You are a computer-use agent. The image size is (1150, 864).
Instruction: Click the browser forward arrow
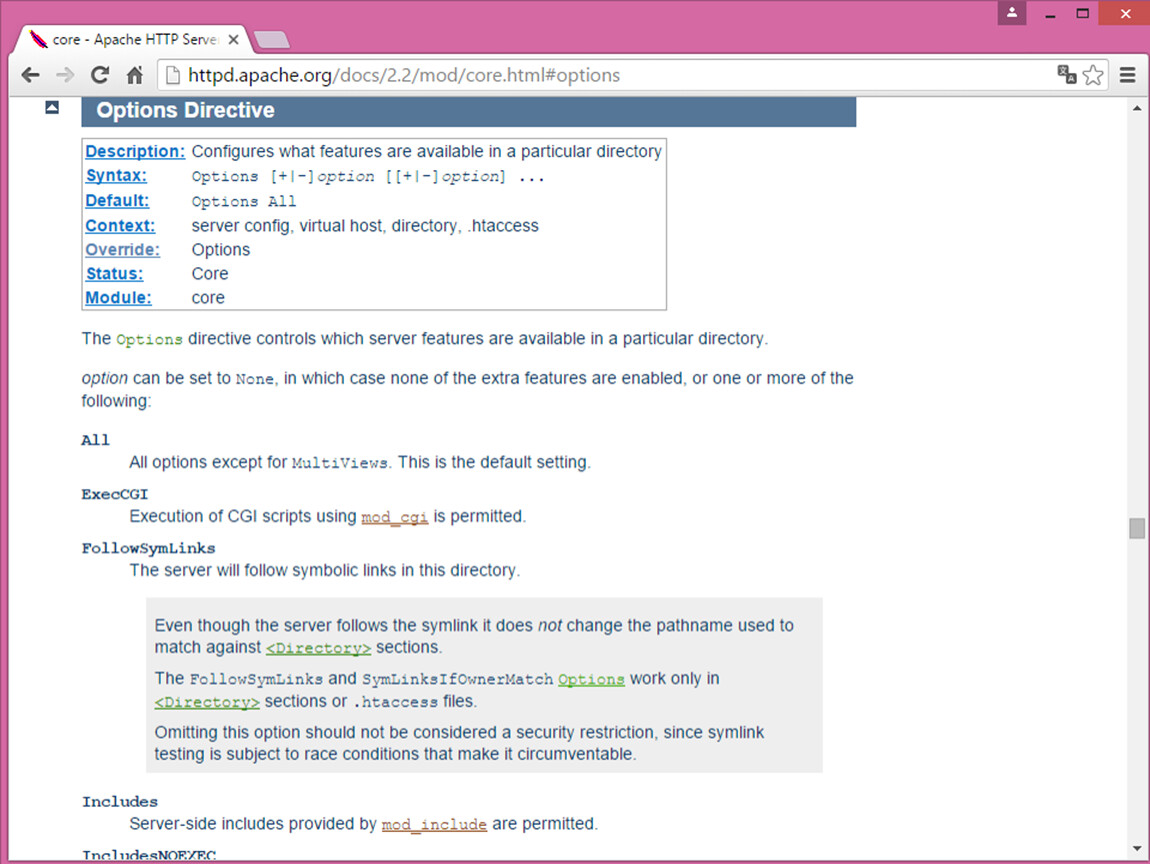click(65, 75)
